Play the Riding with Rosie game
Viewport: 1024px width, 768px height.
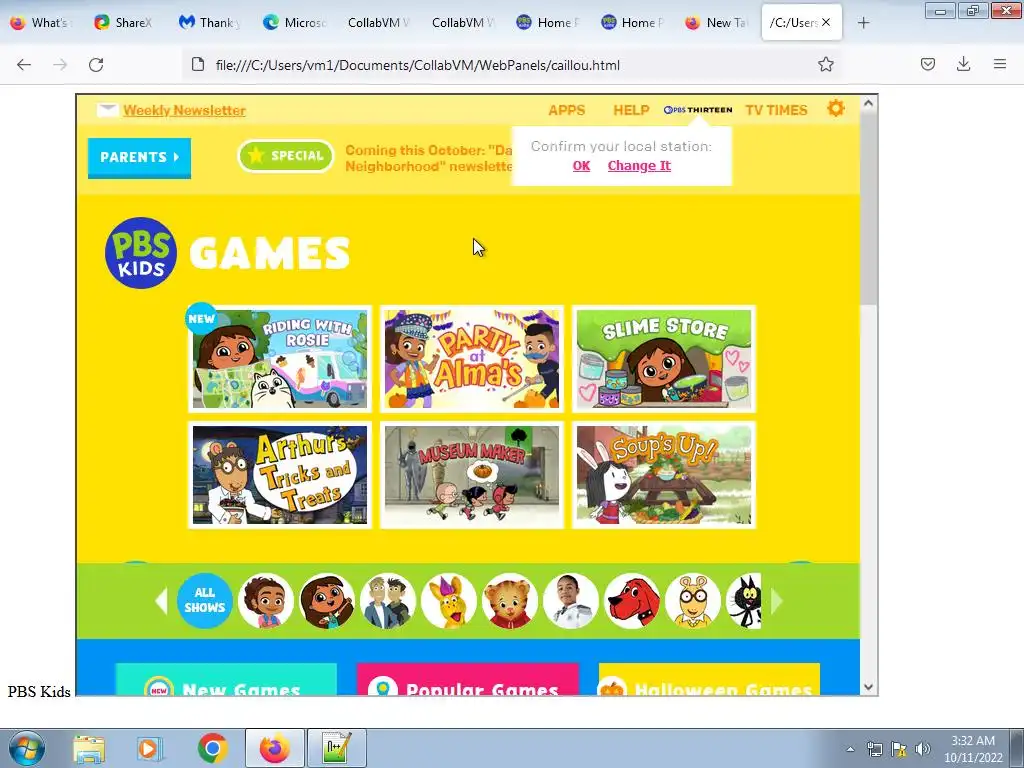tap(280, 359)
